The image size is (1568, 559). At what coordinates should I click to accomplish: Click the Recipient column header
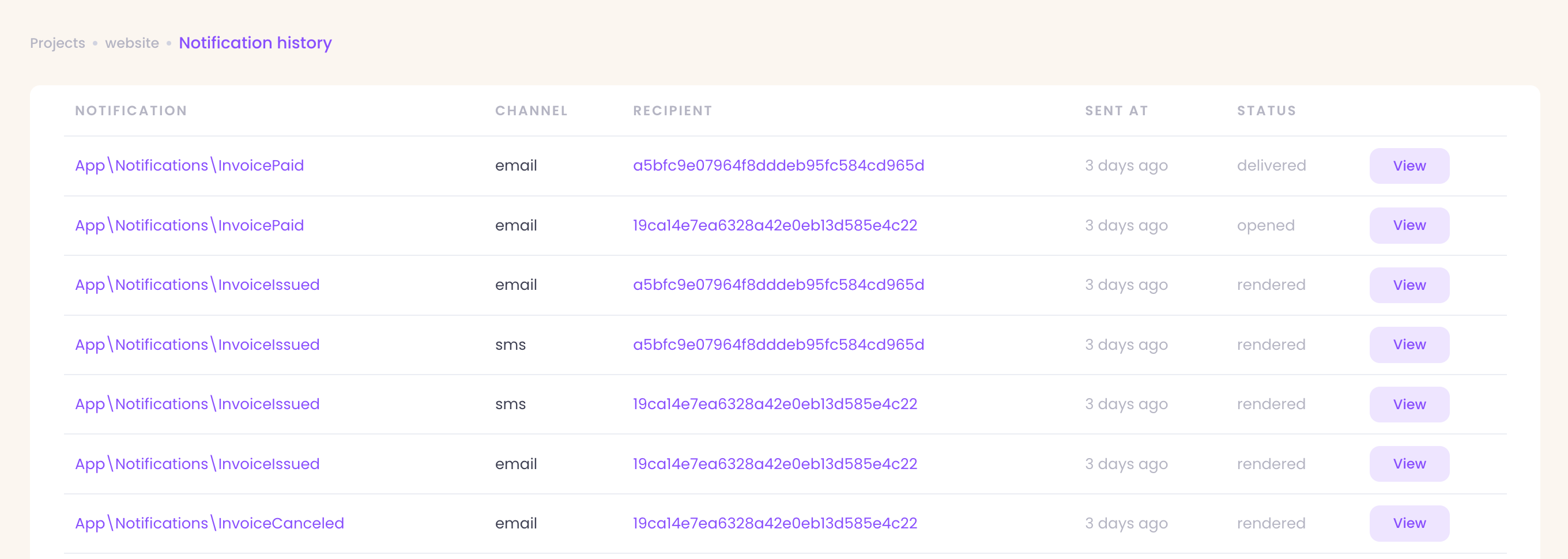click(672, 111)
